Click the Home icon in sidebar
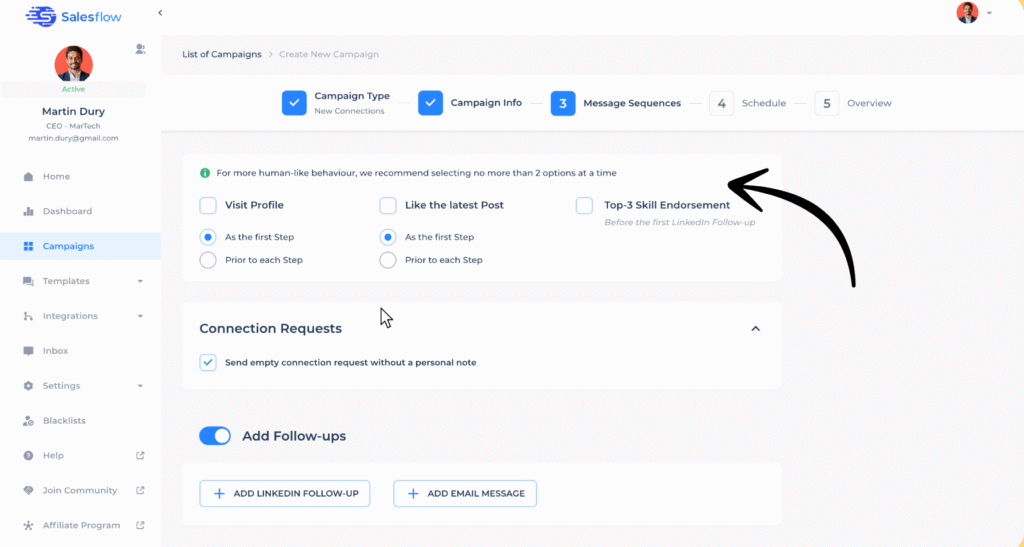This screenshot has height=547, width=1024. pos(28,177)
